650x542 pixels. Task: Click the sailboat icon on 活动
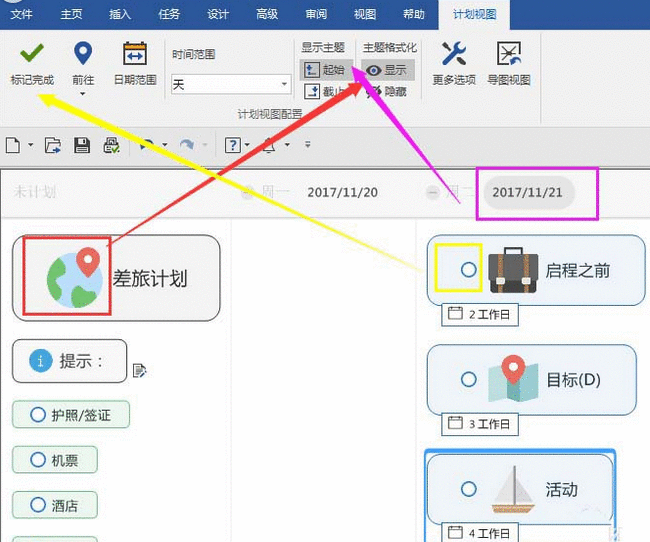[514, 489]
